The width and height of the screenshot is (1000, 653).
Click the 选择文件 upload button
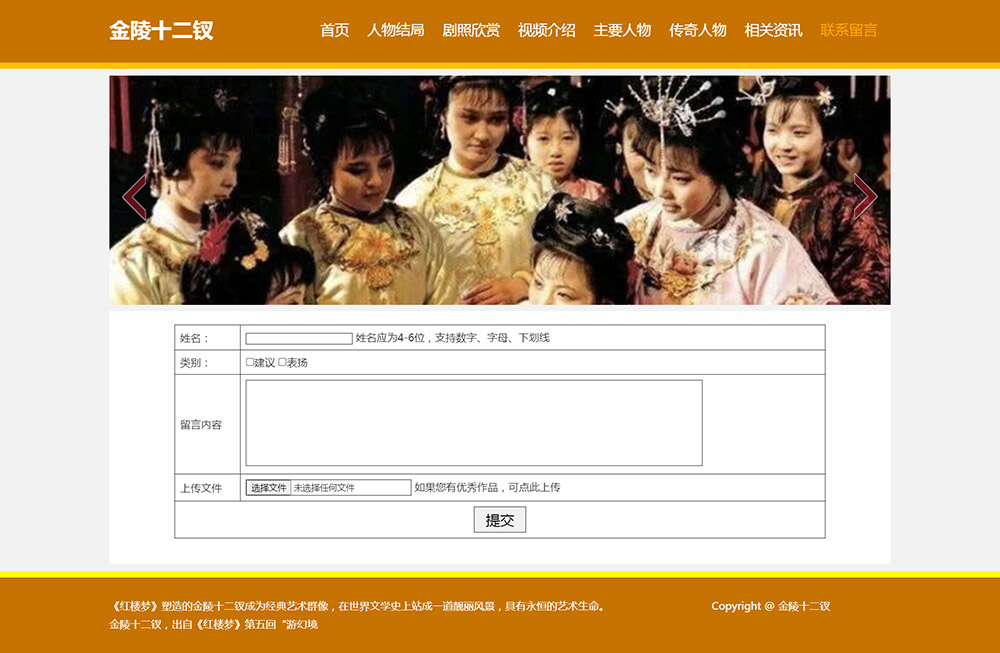pyautogui.click(x=268, y=488)
